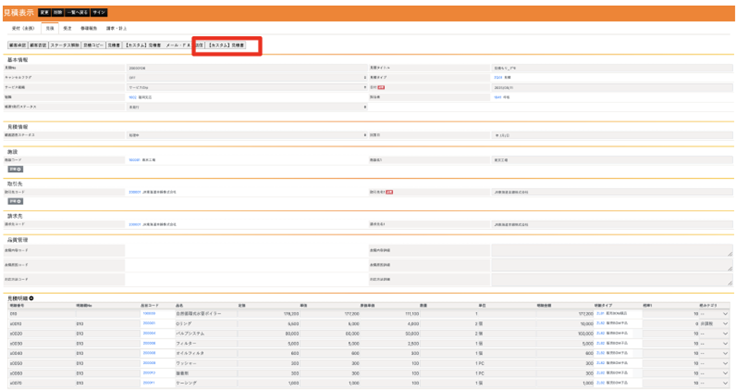The image size is (736, 391).
Task: Click the サイン button in the header
Action: [99, 13]
